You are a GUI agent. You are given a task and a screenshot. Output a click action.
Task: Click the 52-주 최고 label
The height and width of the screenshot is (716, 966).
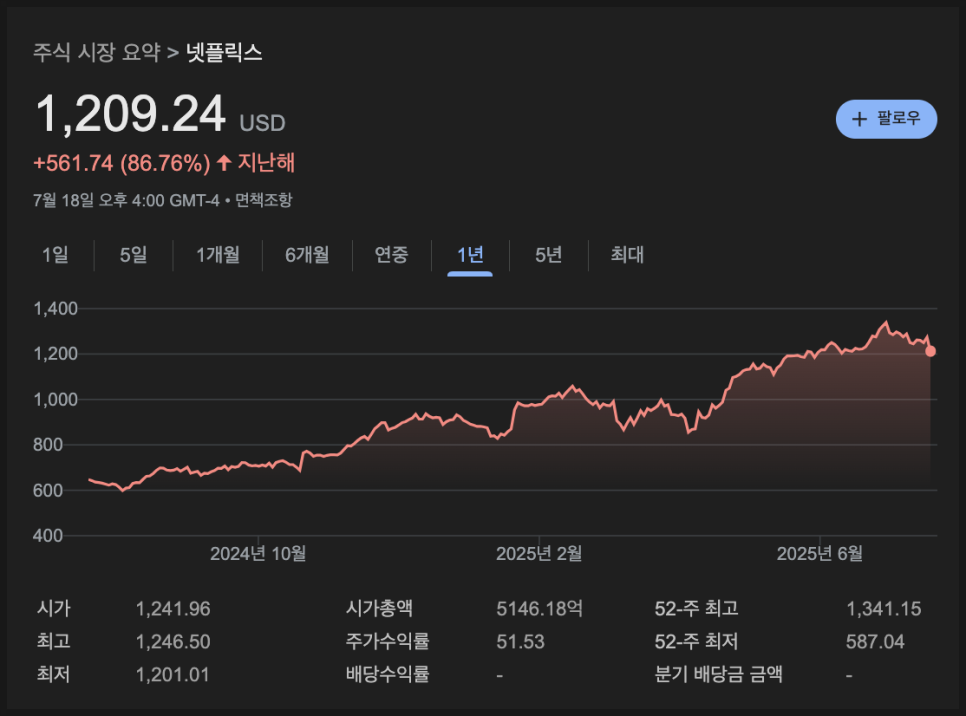pos(696,609)
